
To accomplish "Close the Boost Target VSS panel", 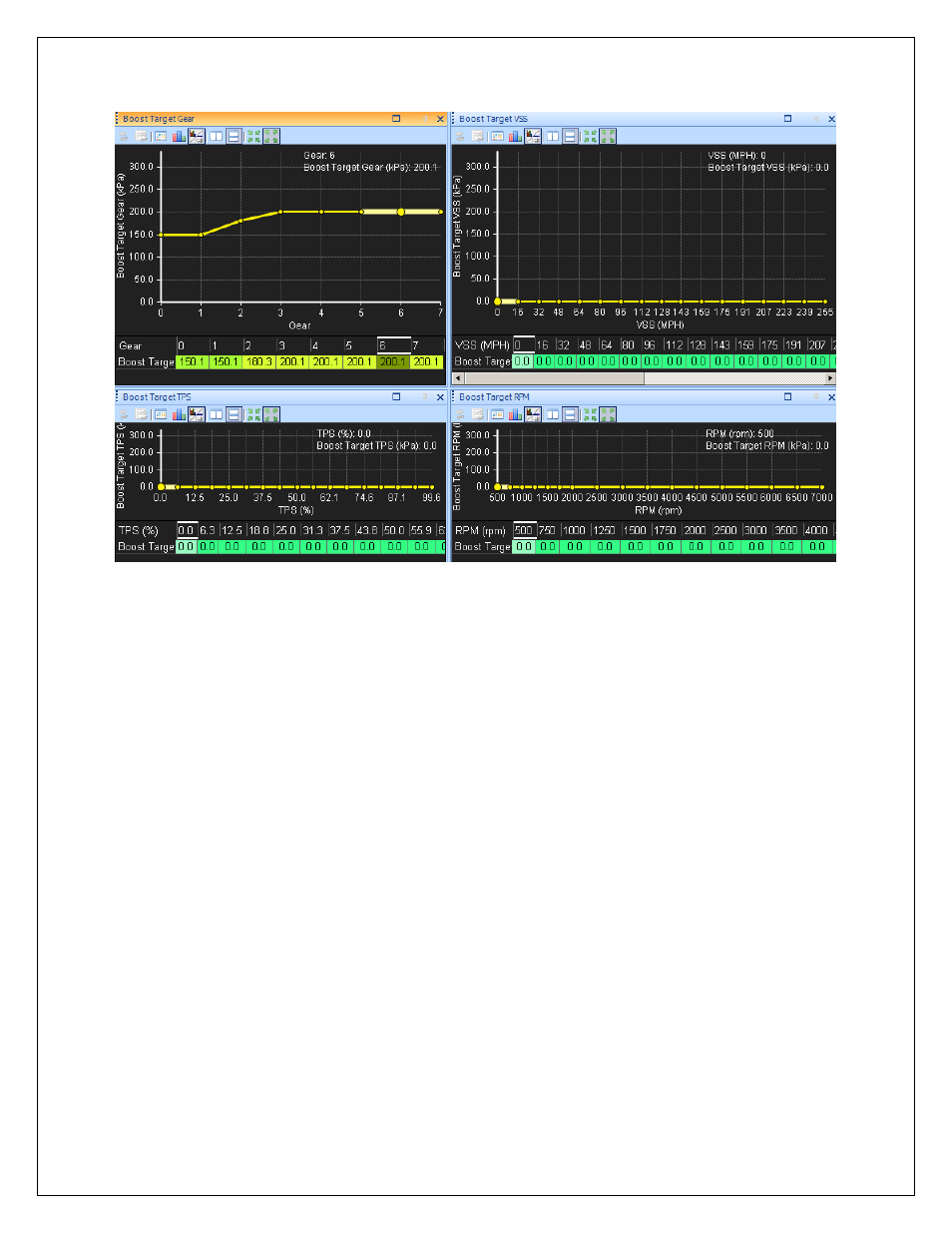I will 831,119.
